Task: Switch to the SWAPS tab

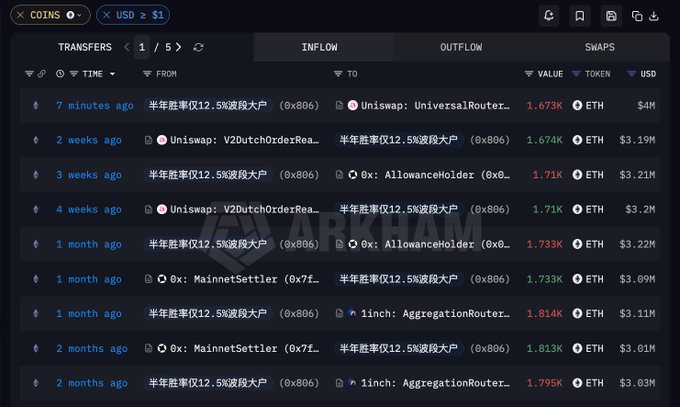Action: (599, 47)
